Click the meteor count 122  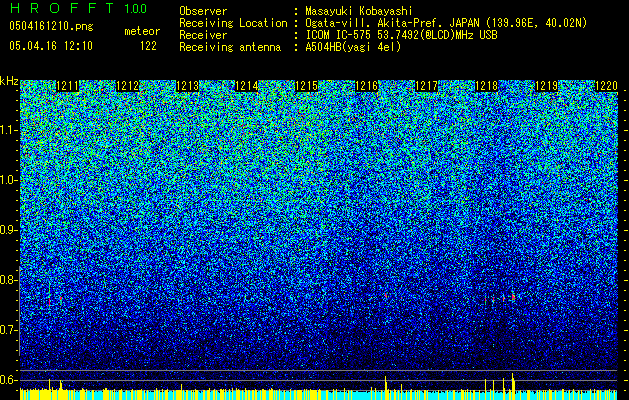click(x=148, y=46)
